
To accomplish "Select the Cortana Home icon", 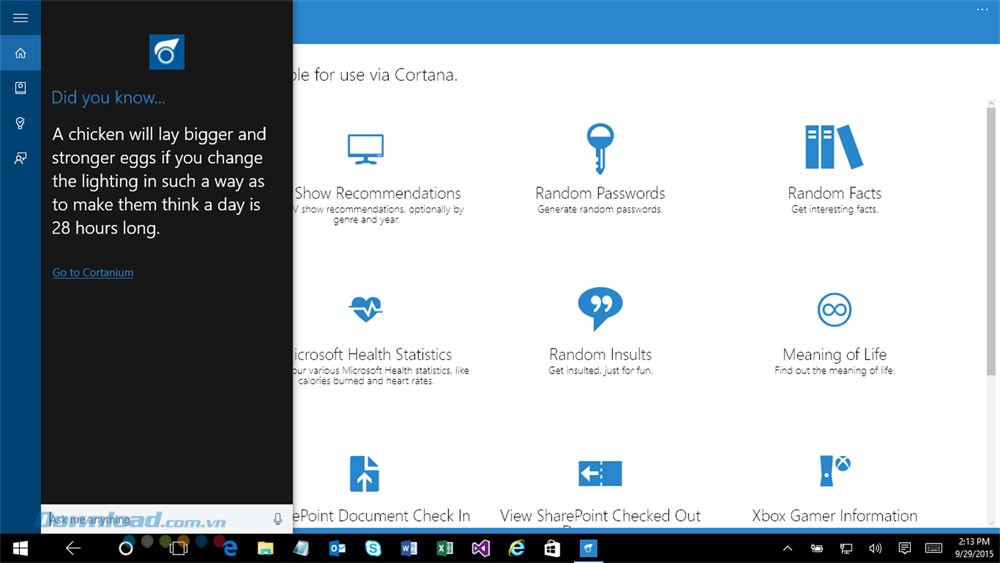I will [20, 53].
